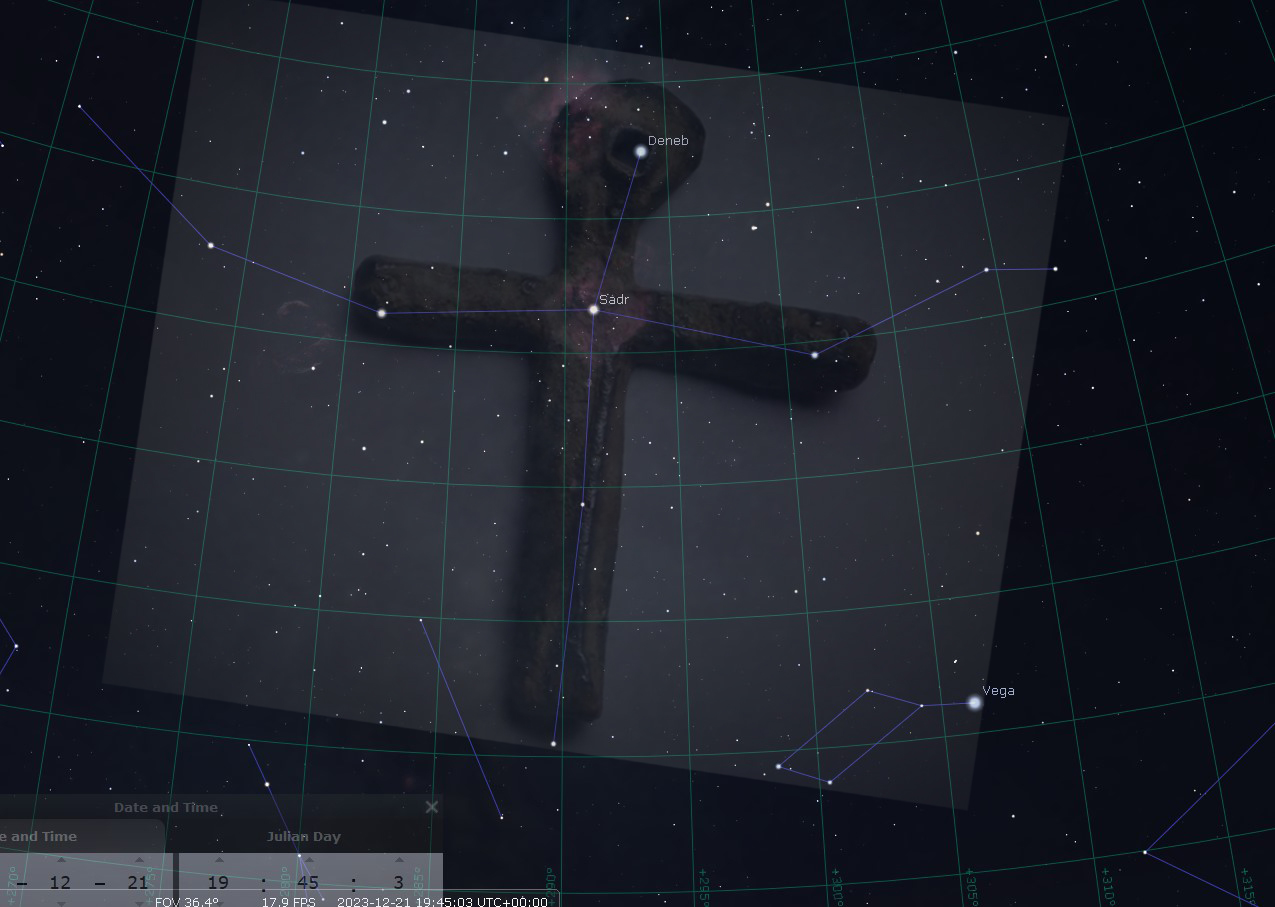Click the FOV readout in status bar
Image resolution: width=1275 pixels, height=907 pixels.
(187, 901)
